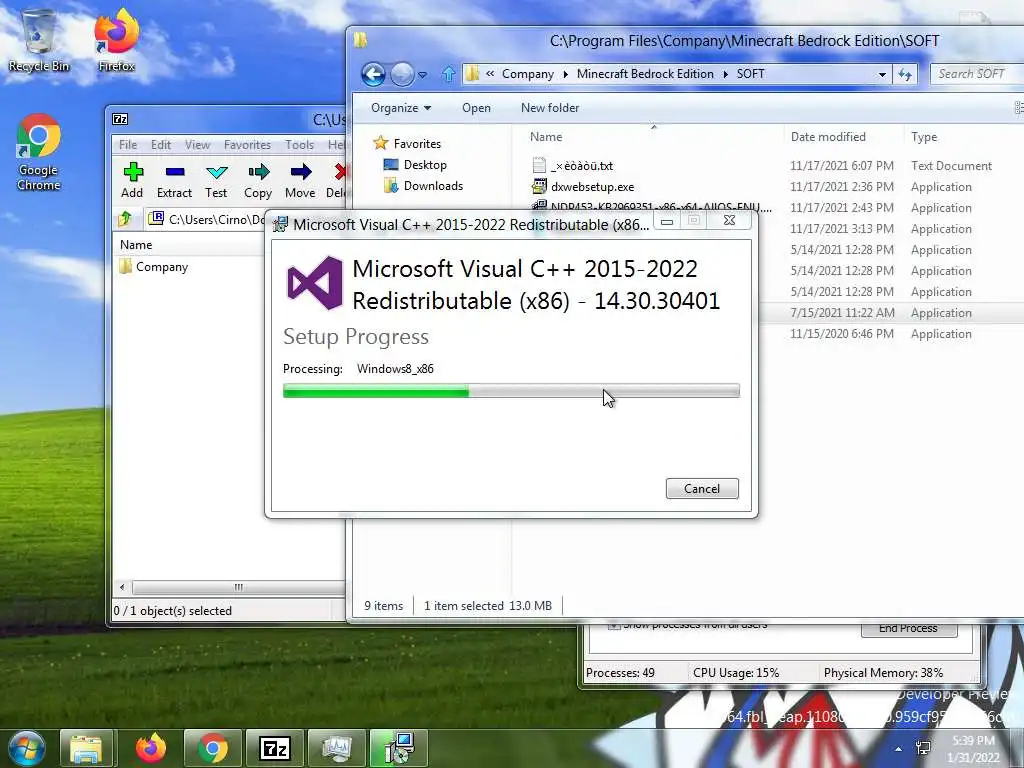Switch to 7-Zip on the taskbar
1024x768 pixels.
coord(274,748)
